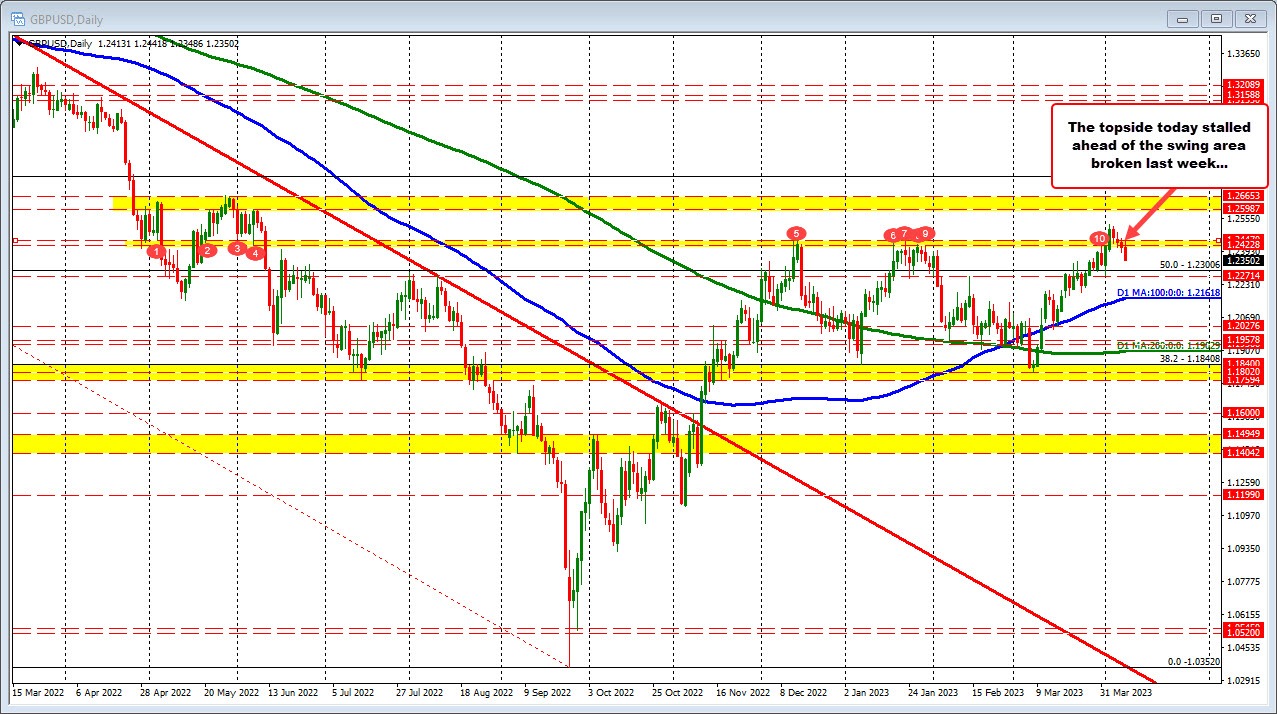Click the 13 Jun 2022 date label
Viewport: 1277px width, 714px height.
coord(294,691)
